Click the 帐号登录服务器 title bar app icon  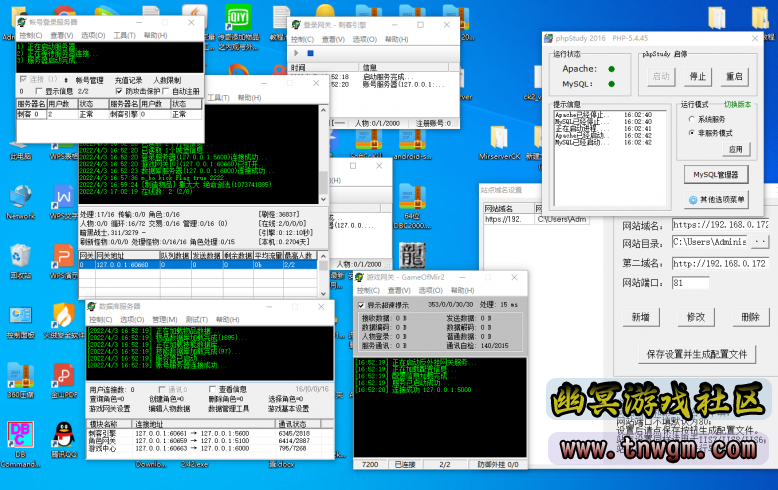coord(22,22)
